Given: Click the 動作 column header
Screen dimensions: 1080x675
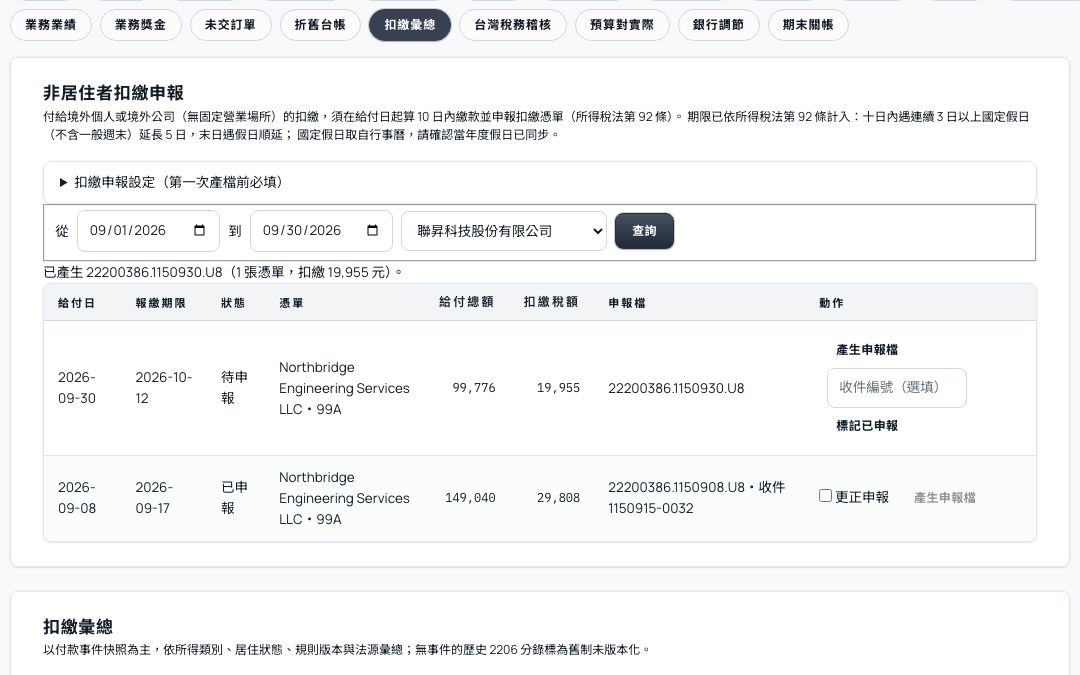Looking at the screenshot, I should coord(831,303).
